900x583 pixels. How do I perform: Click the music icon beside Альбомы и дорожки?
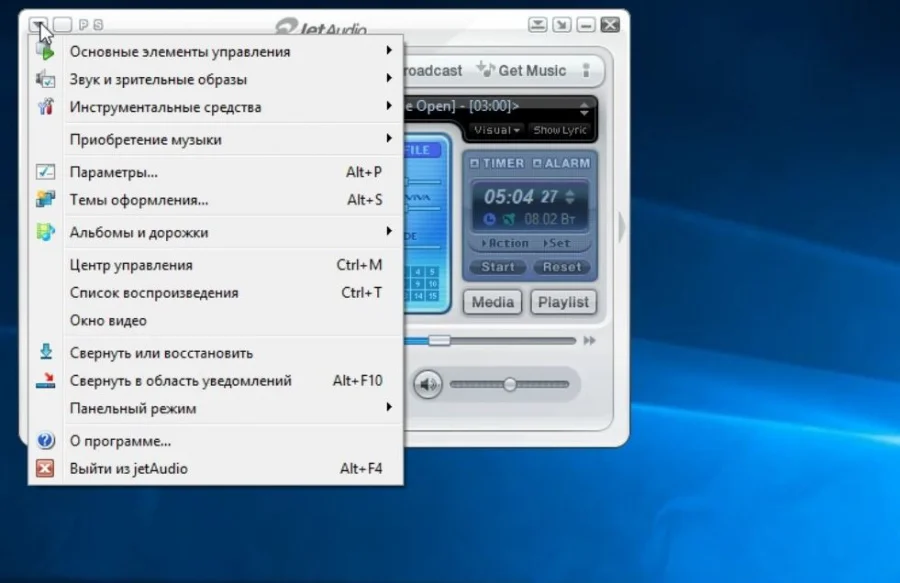pyautogui.click(x=45, y=232)
